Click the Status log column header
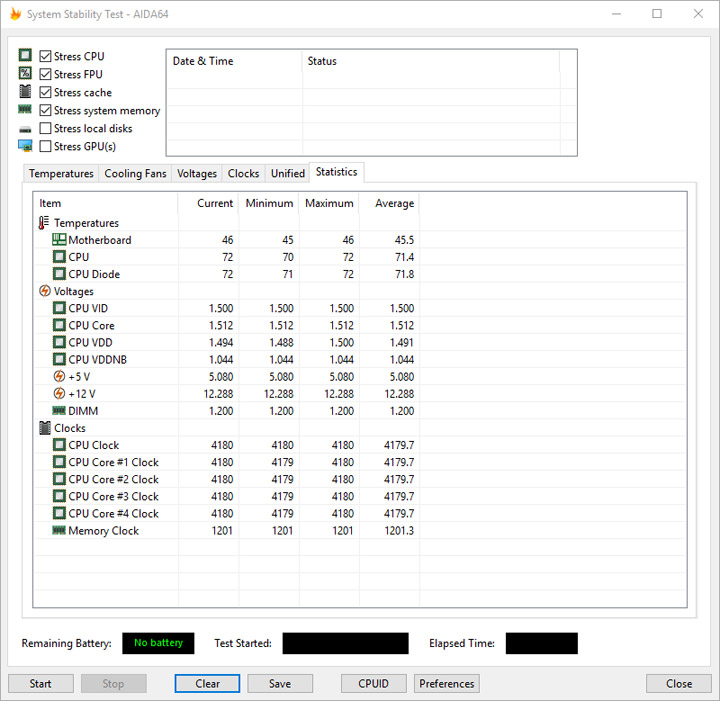This screenshot has width=720, height=701. (431, 61)
